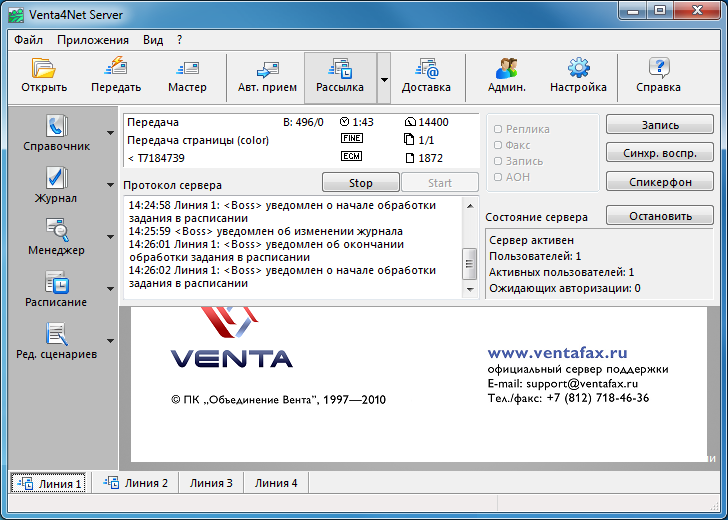Click the pages icon beside 1/1

click(409, 139)
